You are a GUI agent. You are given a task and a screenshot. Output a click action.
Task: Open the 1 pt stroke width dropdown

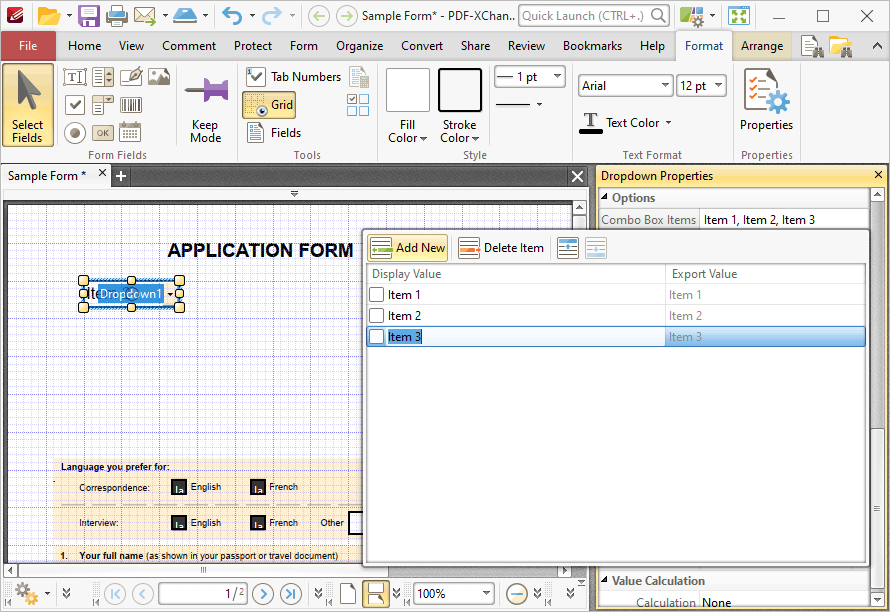(558, 76)
